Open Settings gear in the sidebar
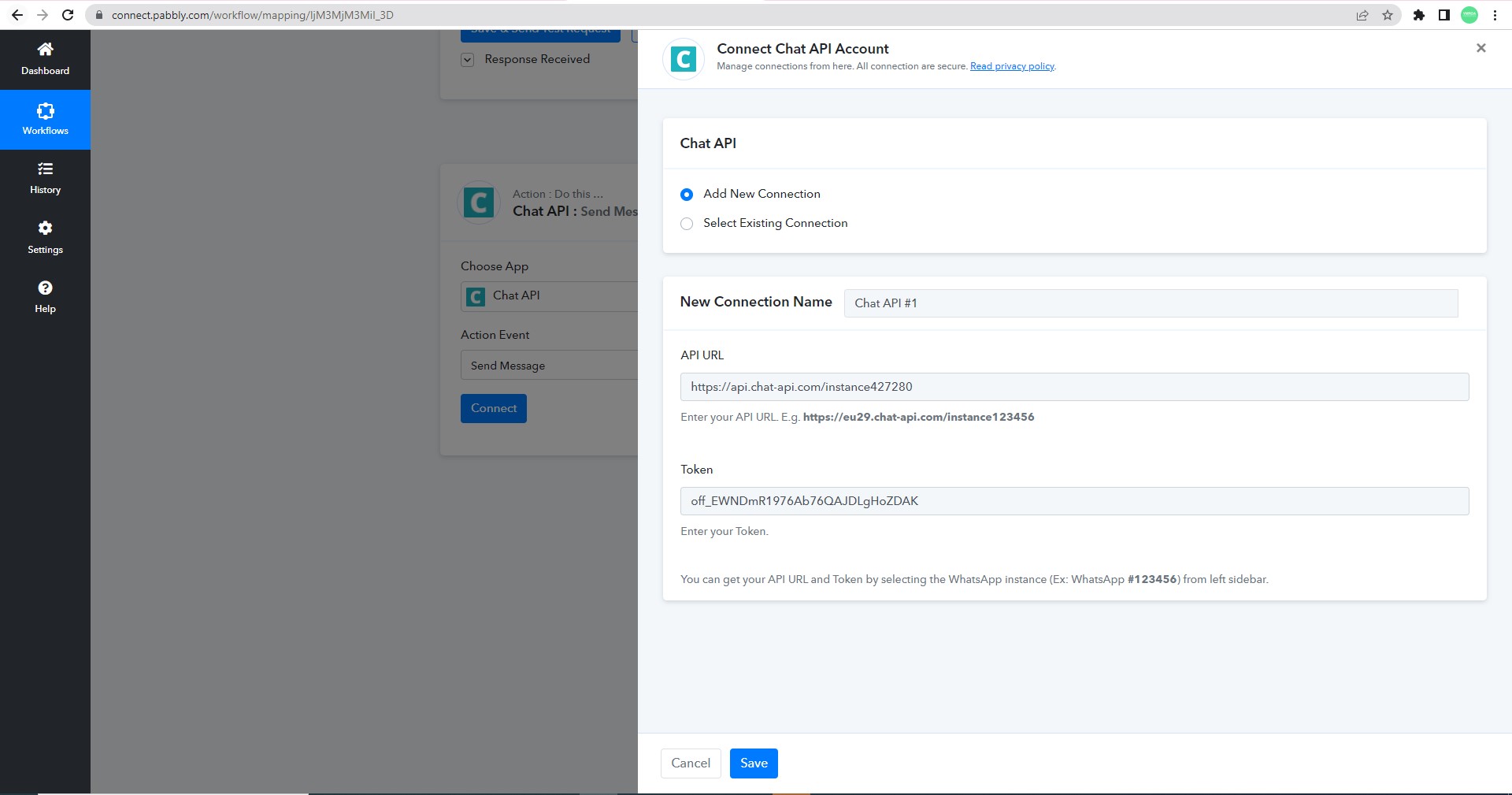Screen dimensions: 1512x795 tap(45, 228)
